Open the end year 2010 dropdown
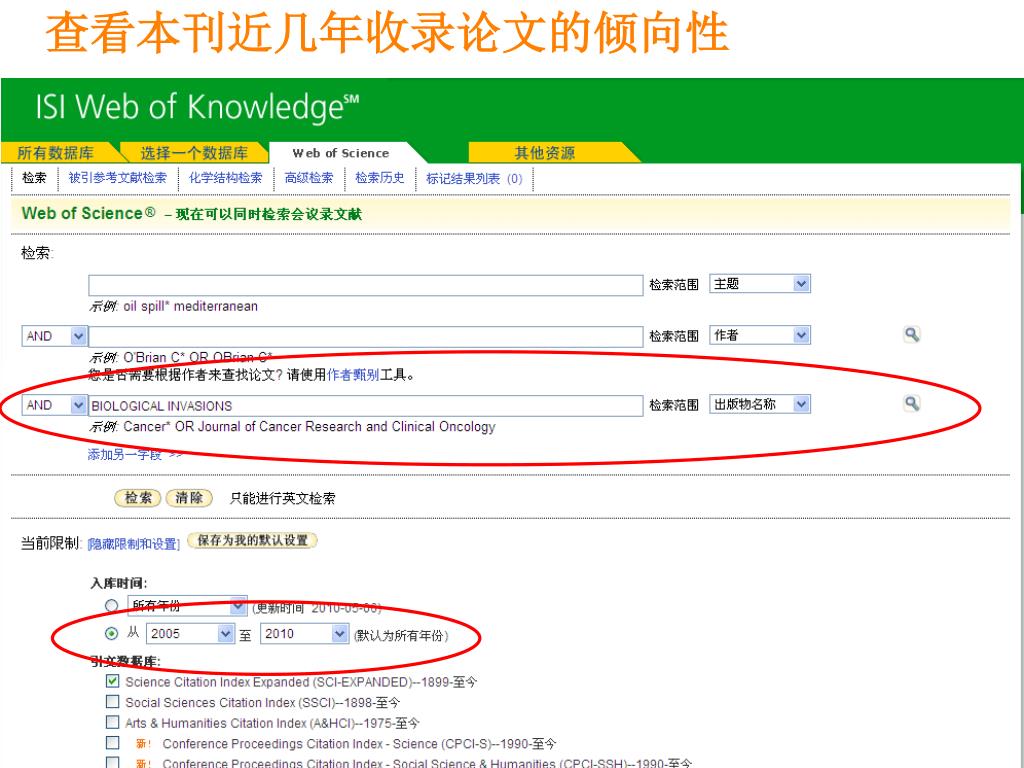 tap(304, 633)
